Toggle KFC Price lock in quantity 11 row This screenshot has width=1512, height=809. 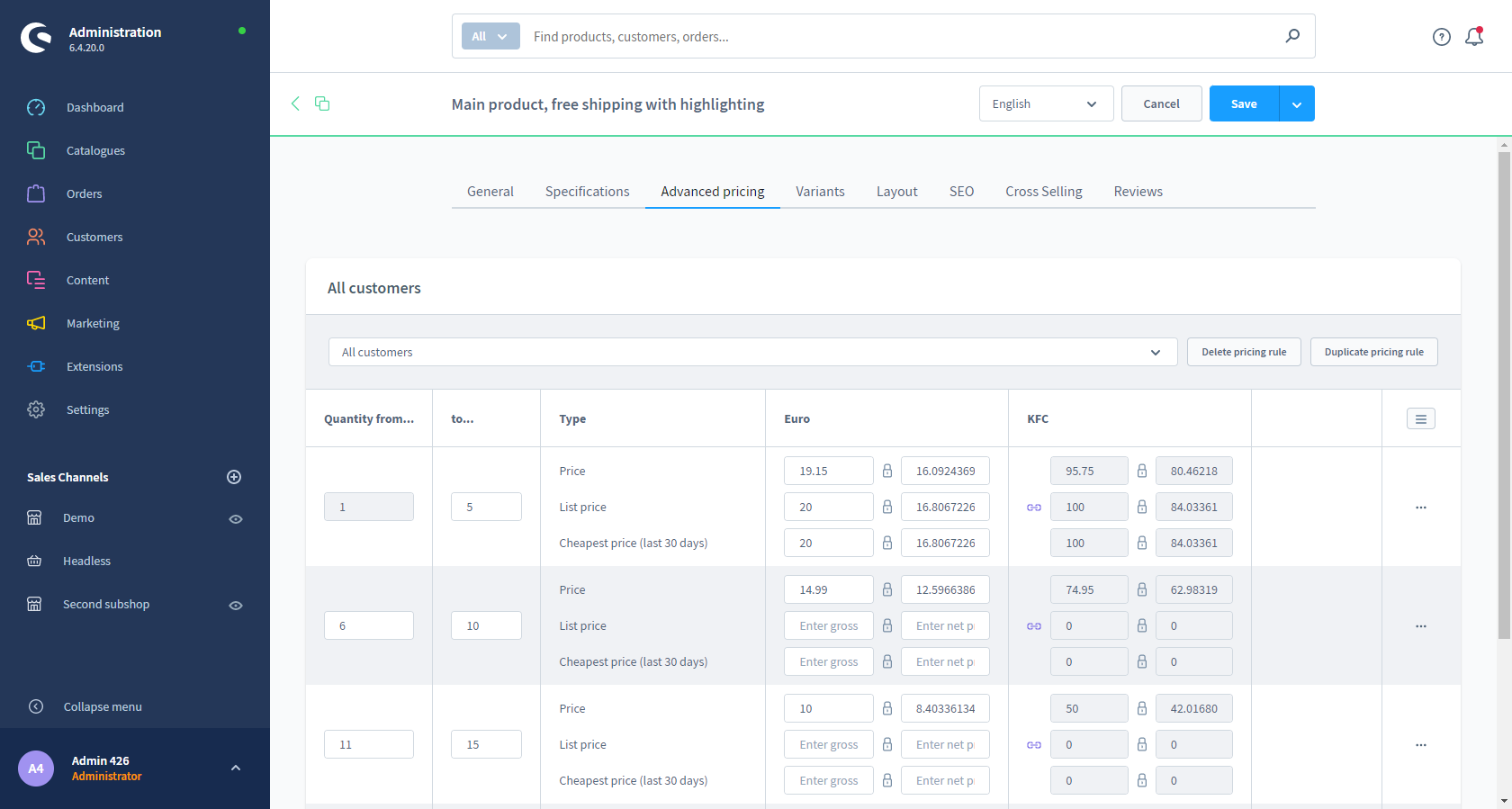point(1142,708)
